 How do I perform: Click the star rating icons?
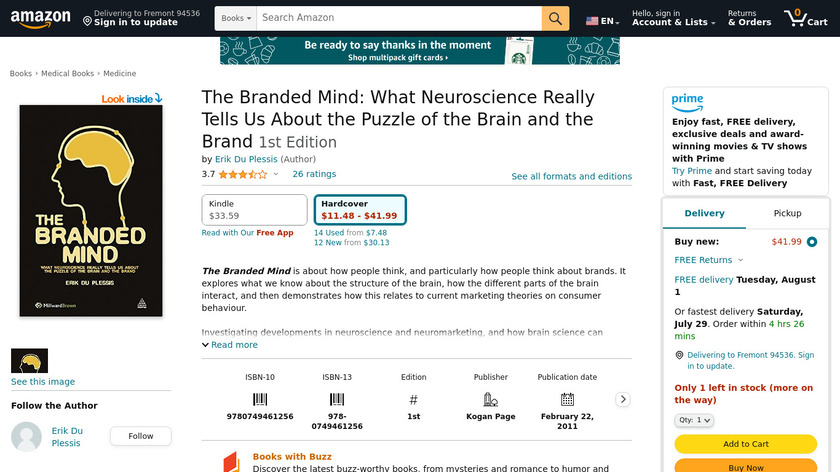pos(242,174)
